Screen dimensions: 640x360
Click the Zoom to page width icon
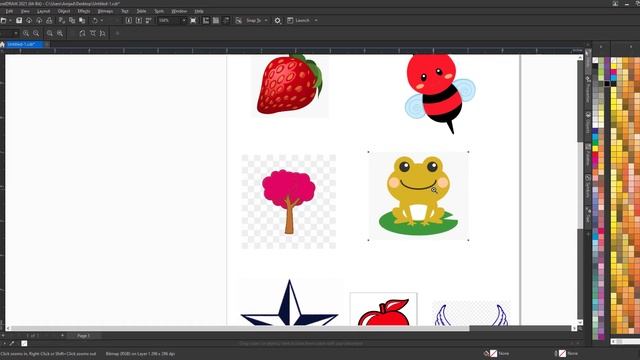point(93,33)
